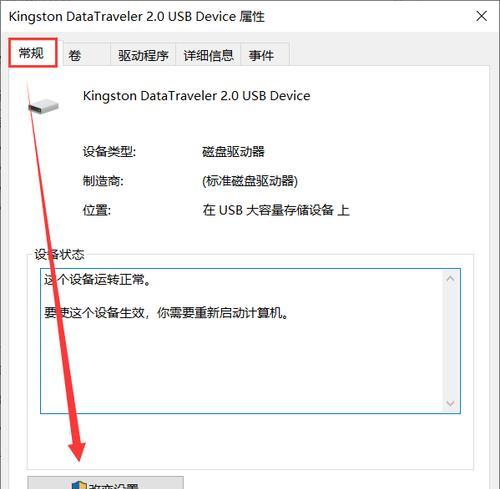Click the 改变设置 button at the bottom

pos(105,483)
